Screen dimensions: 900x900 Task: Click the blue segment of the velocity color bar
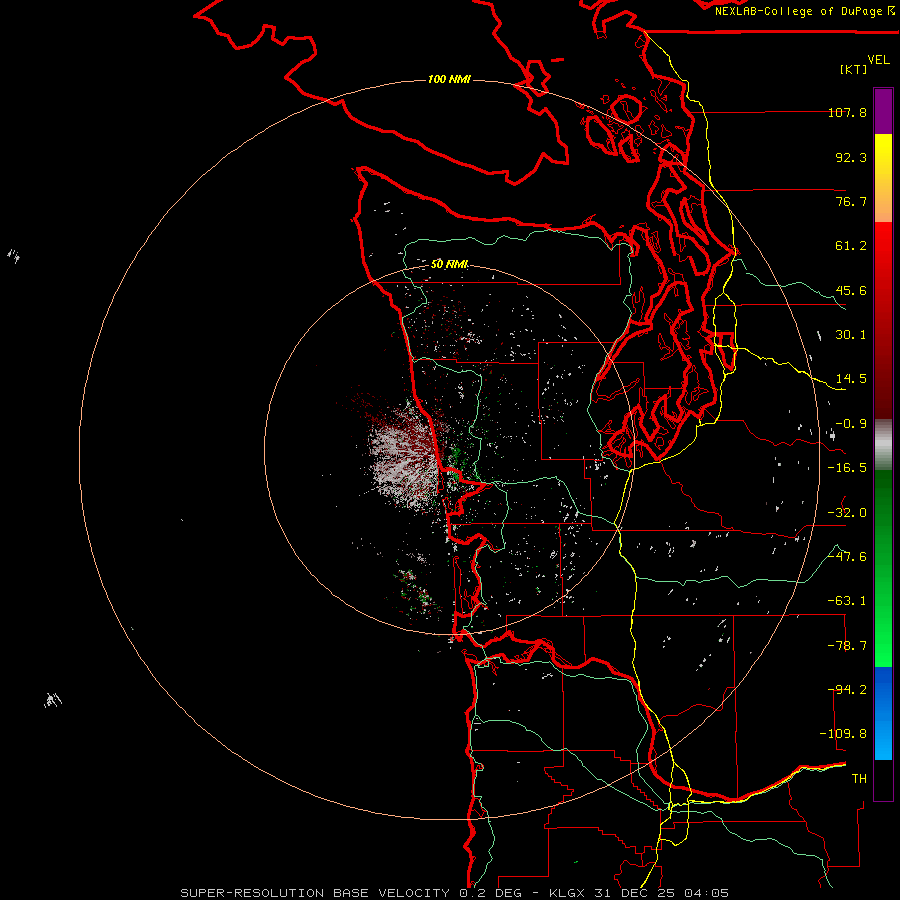(883, 713)
